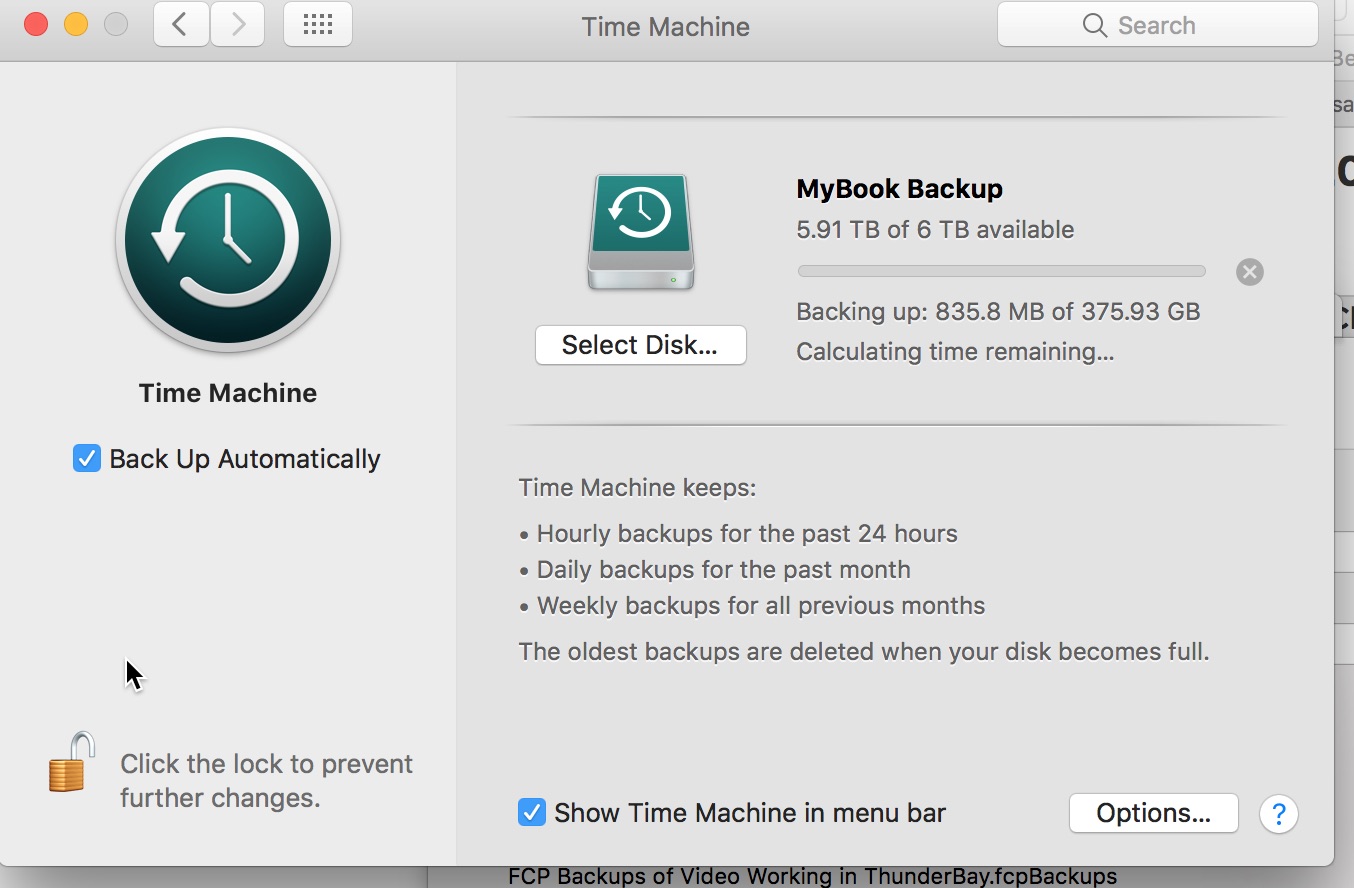Open Time Machine help with question mark
Image resolution: width=1354 pixels, height=888 pixels.
tap(1279, 813)
